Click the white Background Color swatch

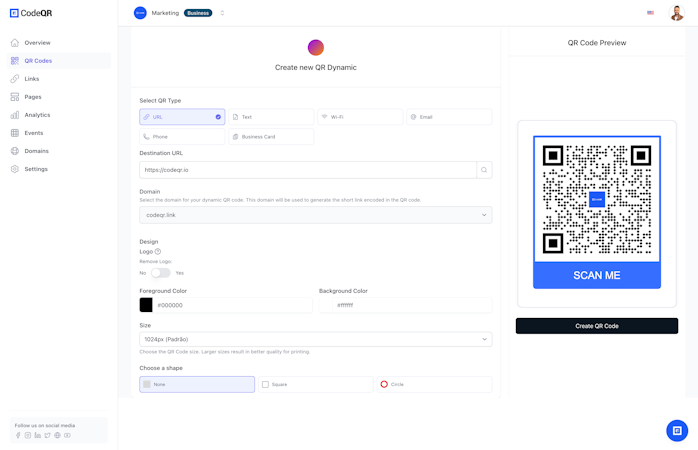325,305
